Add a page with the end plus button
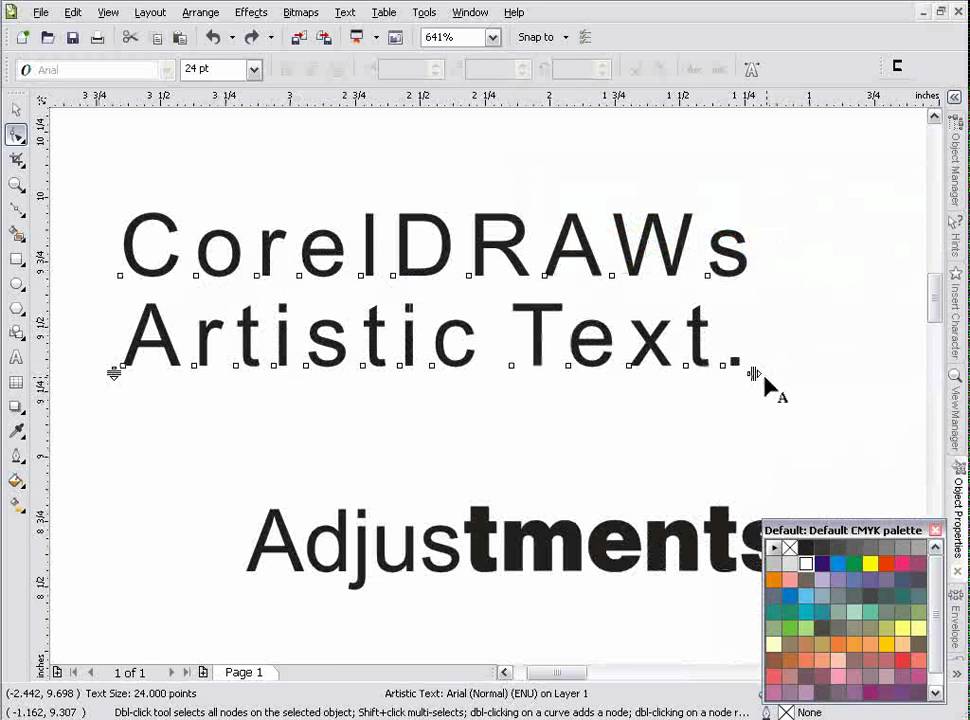Image resolution: width=970 pixels, height=720 pixels. coord(203,672)
